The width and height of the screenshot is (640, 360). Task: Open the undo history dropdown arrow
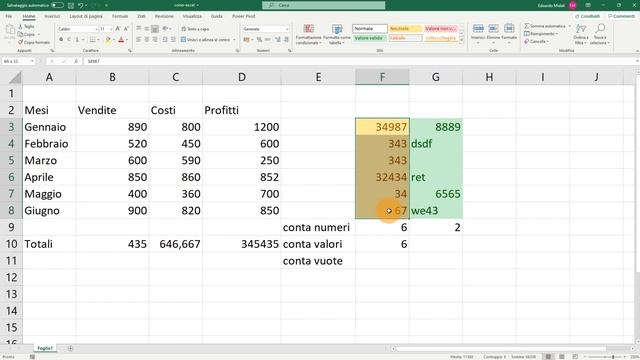click(86, 5)
